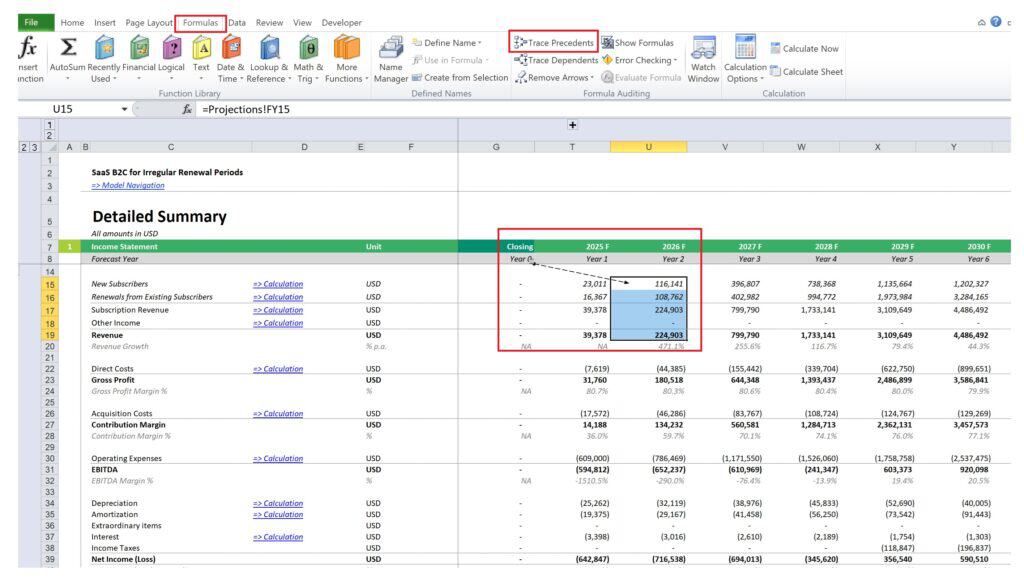Click into the formula bar text
The width and height of the screenshot is (1024, 585).
(x=246, y=109)
